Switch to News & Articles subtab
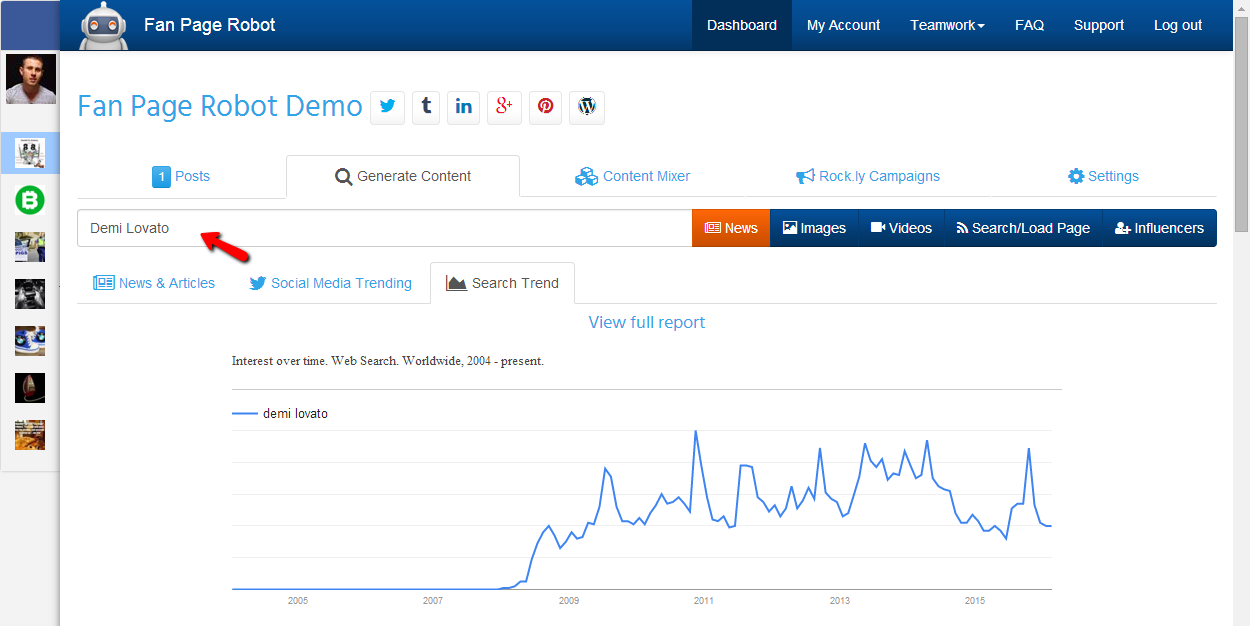 click(x=154, y=283)
